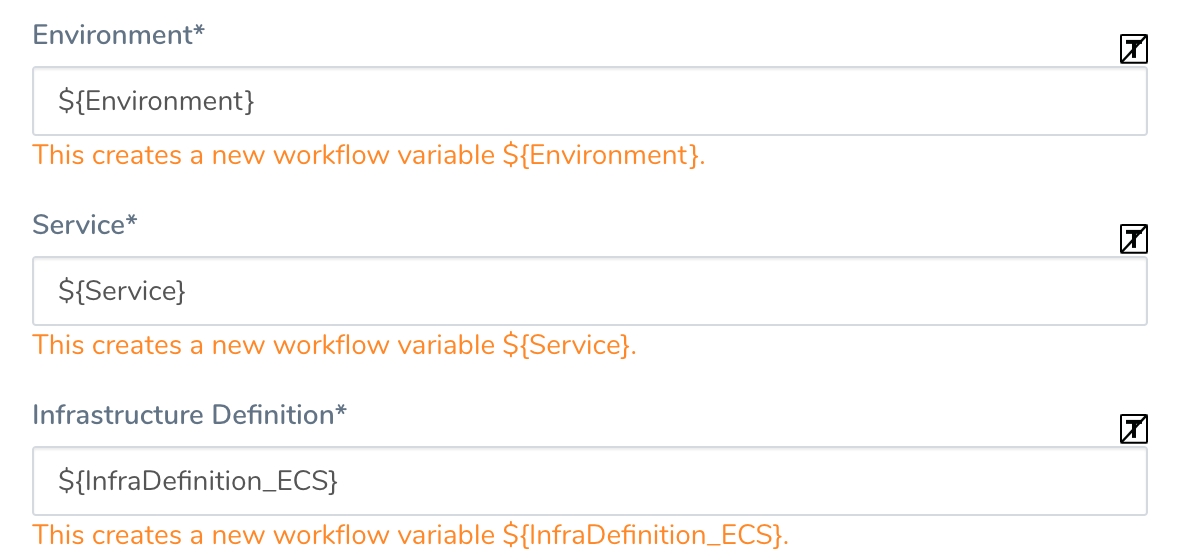Image resolution: width=1184 pixels, height=558 pixels.
Task: Place cursor on ${Service} text in field
Action: coord(122,291)
